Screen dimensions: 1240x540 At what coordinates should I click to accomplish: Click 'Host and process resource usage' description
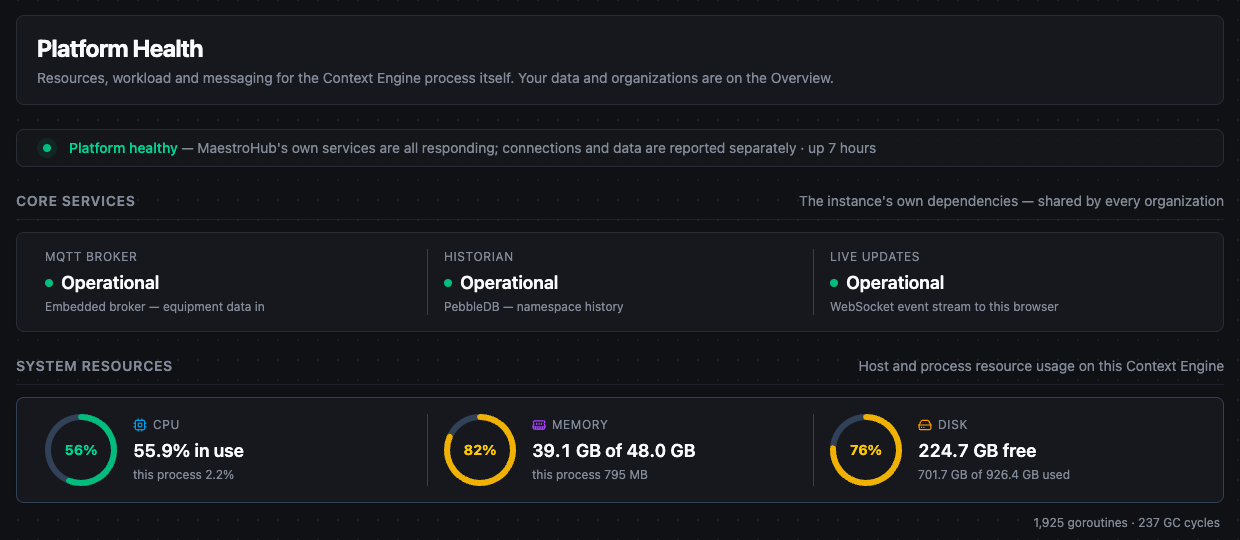tap(1041, 366)
